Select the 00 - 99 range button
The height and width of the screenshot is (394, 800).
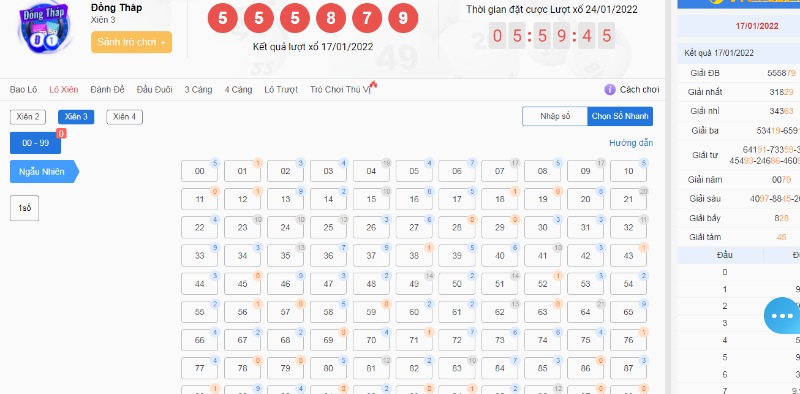(36, 143)
